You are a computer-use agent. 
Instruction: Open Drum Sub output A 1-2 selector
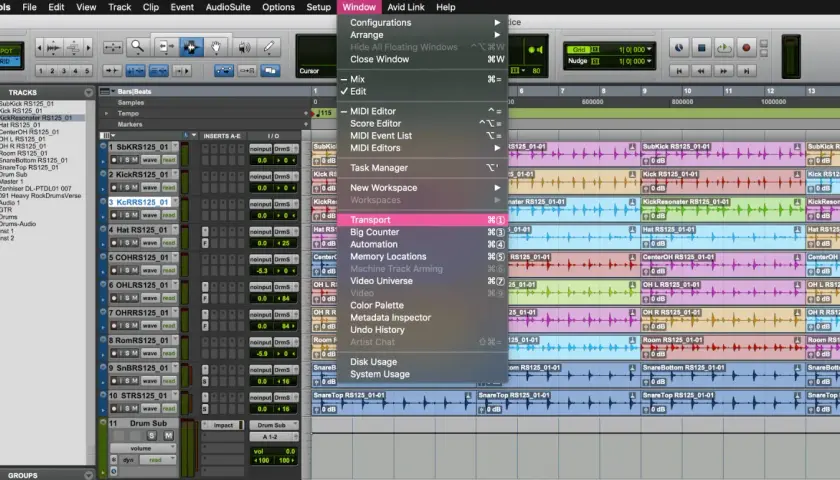click(x=273, y=437)
